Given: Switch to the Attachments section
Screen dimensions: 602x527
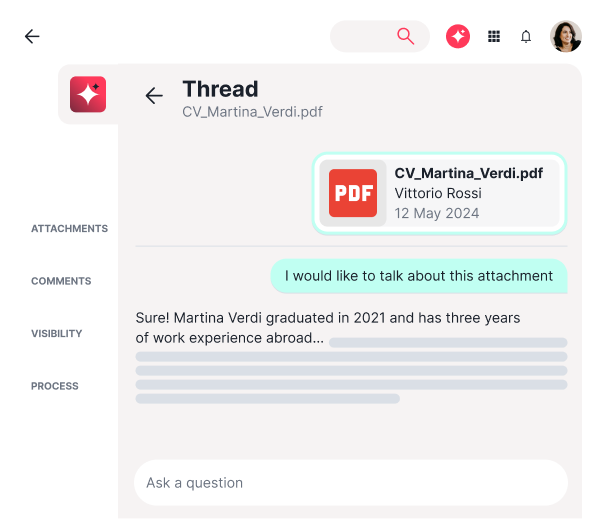Looking at the screenshot, I should pos(69,229).
